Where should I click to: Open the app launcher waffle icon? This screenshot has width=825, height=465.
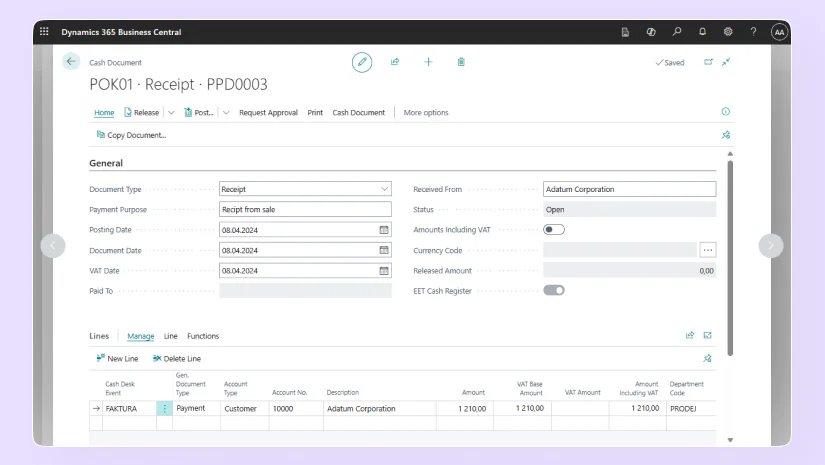tap(44, 32)
